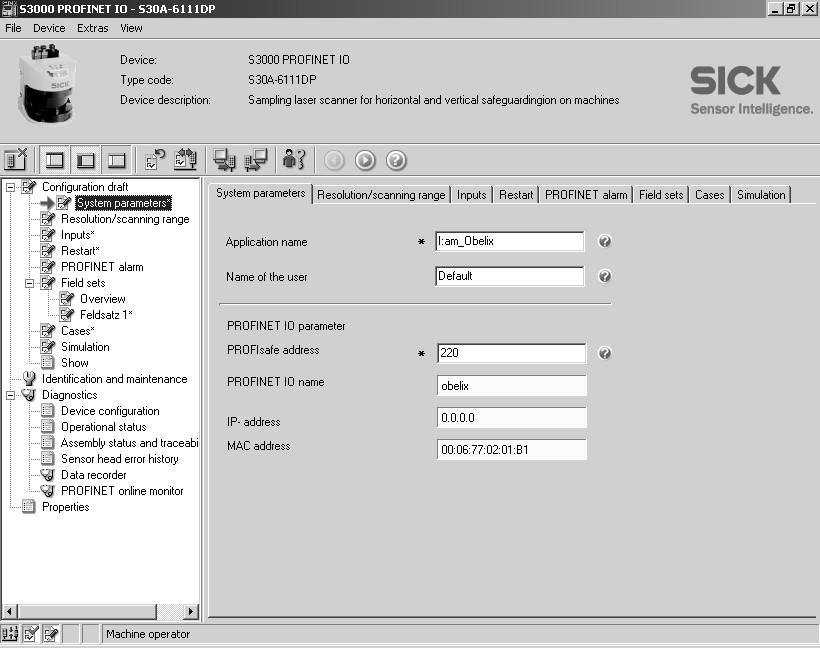
Task: Select Sensor head error history
Action: (x=120, y=459)
